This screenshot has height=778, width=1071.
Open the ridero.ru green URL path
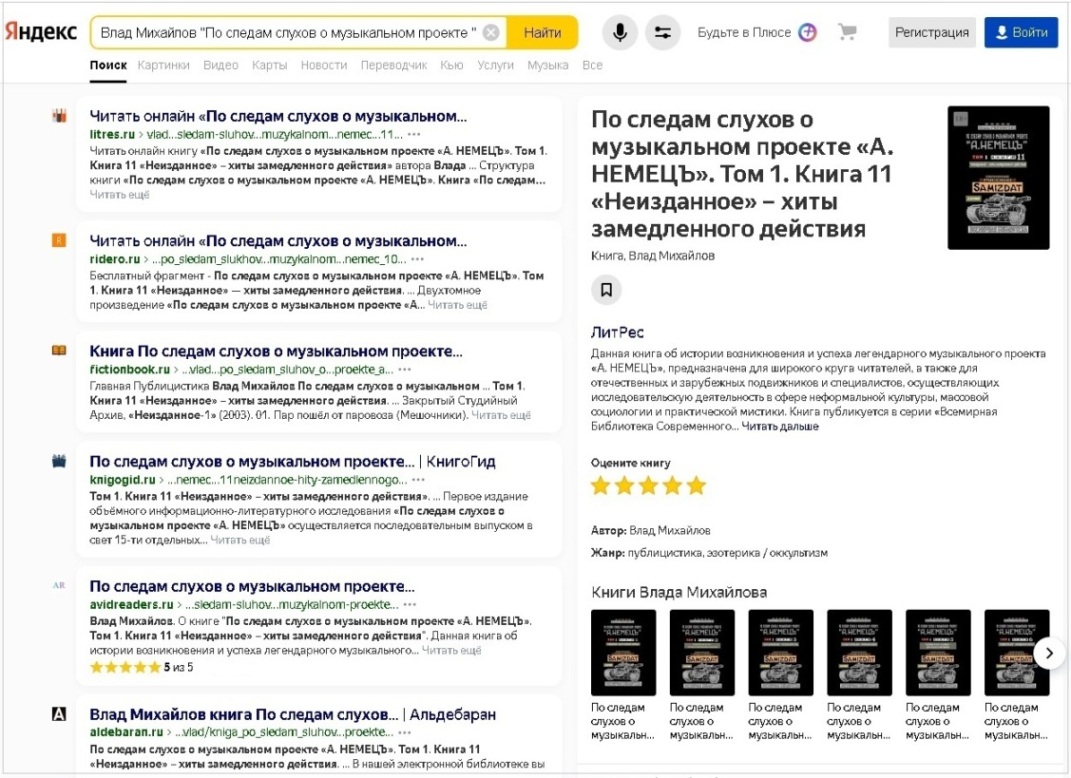click(x=248, y=259)
